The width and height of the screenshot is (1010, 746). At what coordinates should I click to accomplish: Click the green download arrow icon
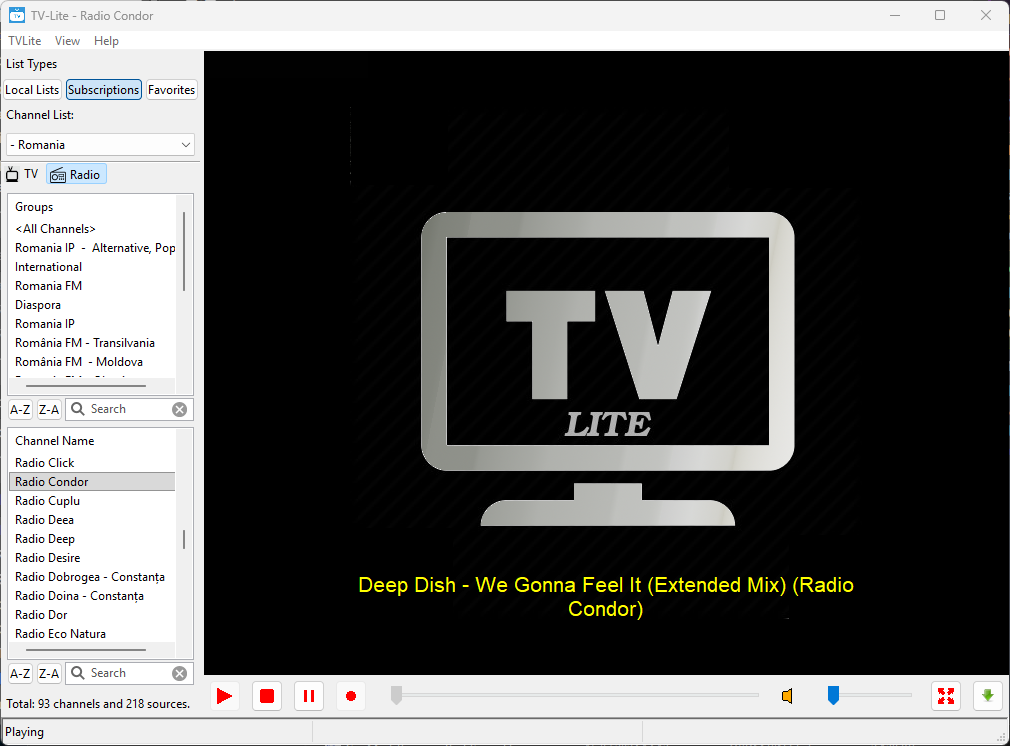988,696
